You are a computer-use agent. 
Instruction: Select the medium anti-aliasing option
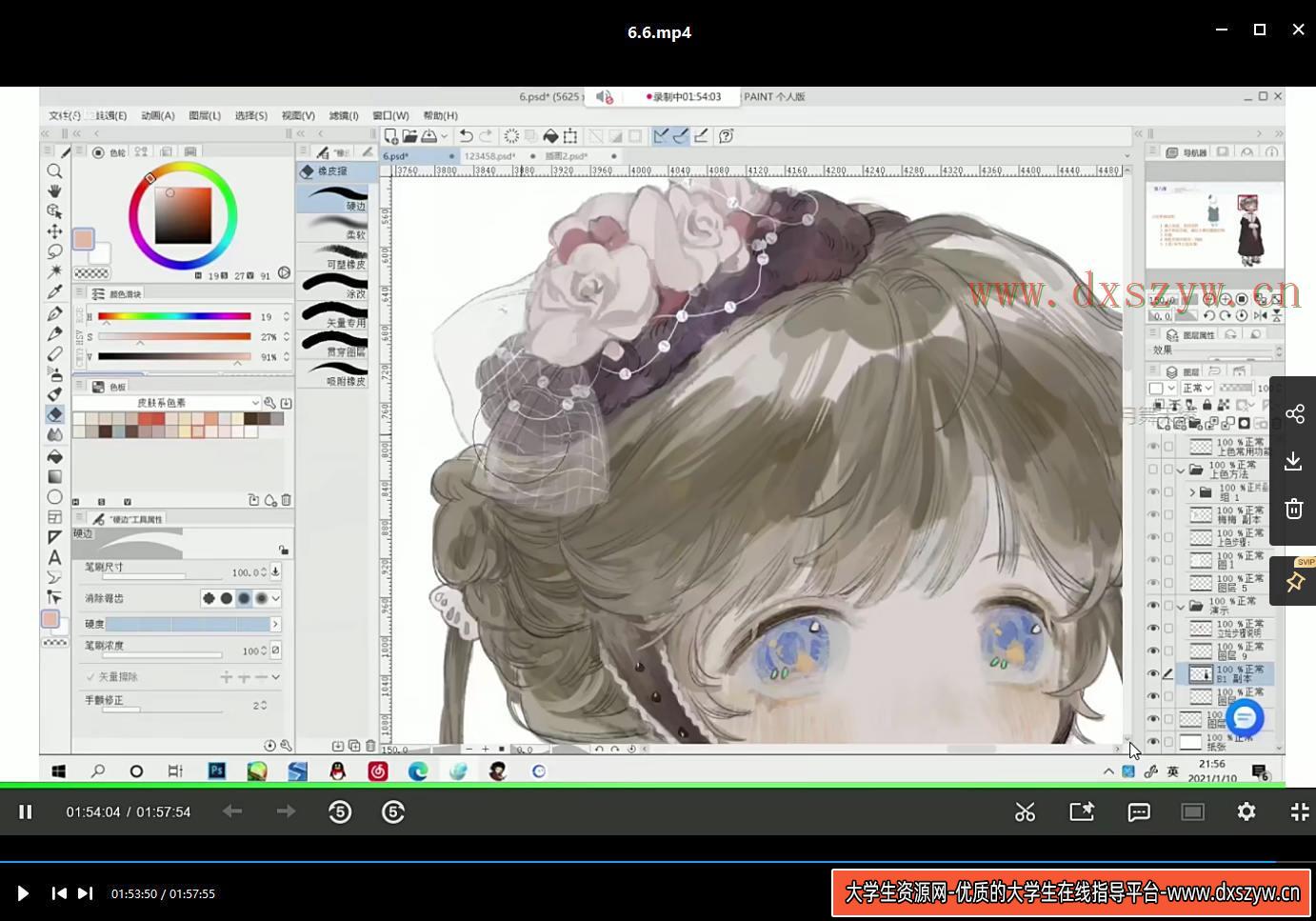click(244, 598)
